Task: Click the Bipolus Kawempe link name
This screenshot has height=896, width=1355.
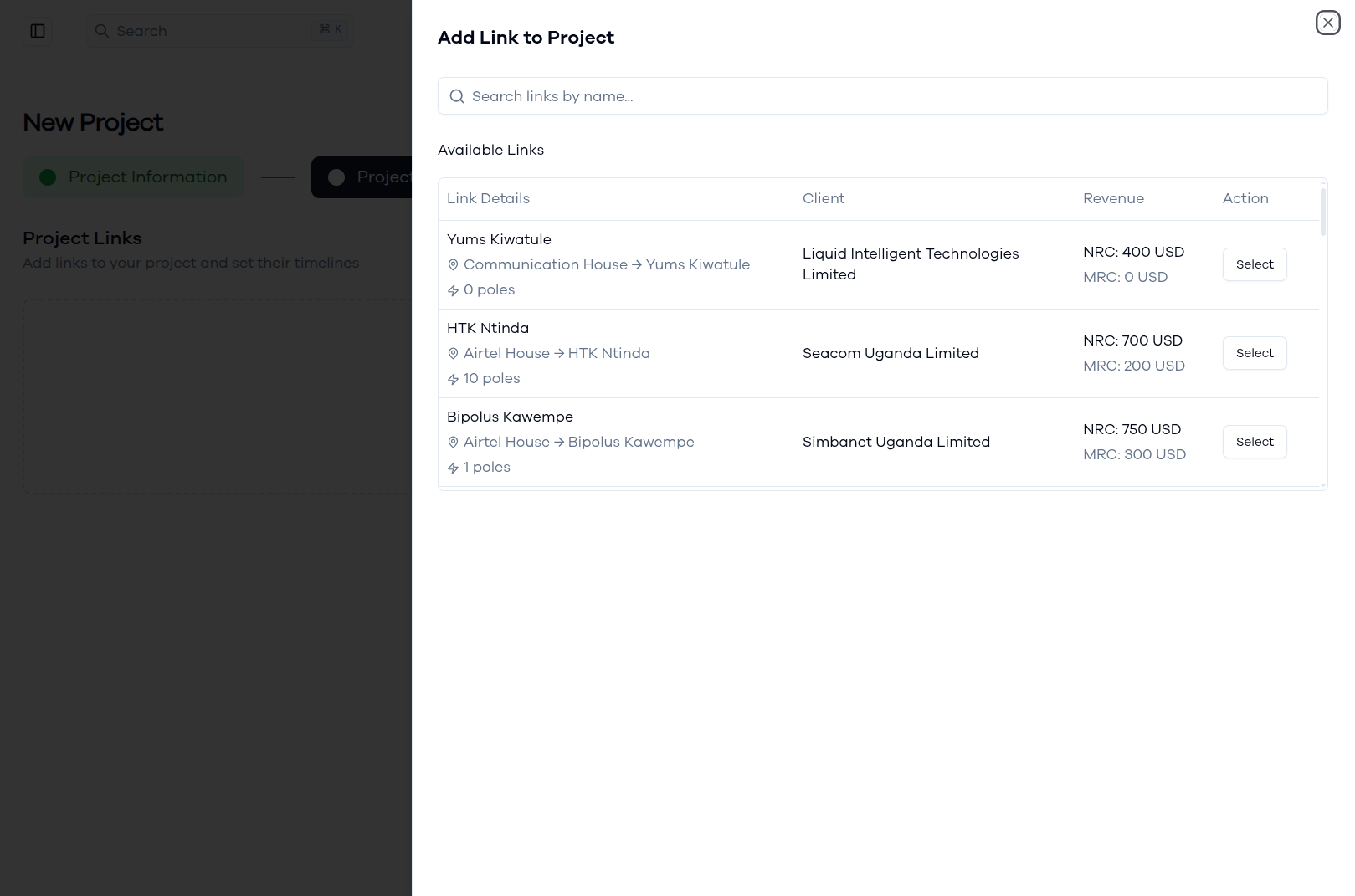Action: (510, 417)
